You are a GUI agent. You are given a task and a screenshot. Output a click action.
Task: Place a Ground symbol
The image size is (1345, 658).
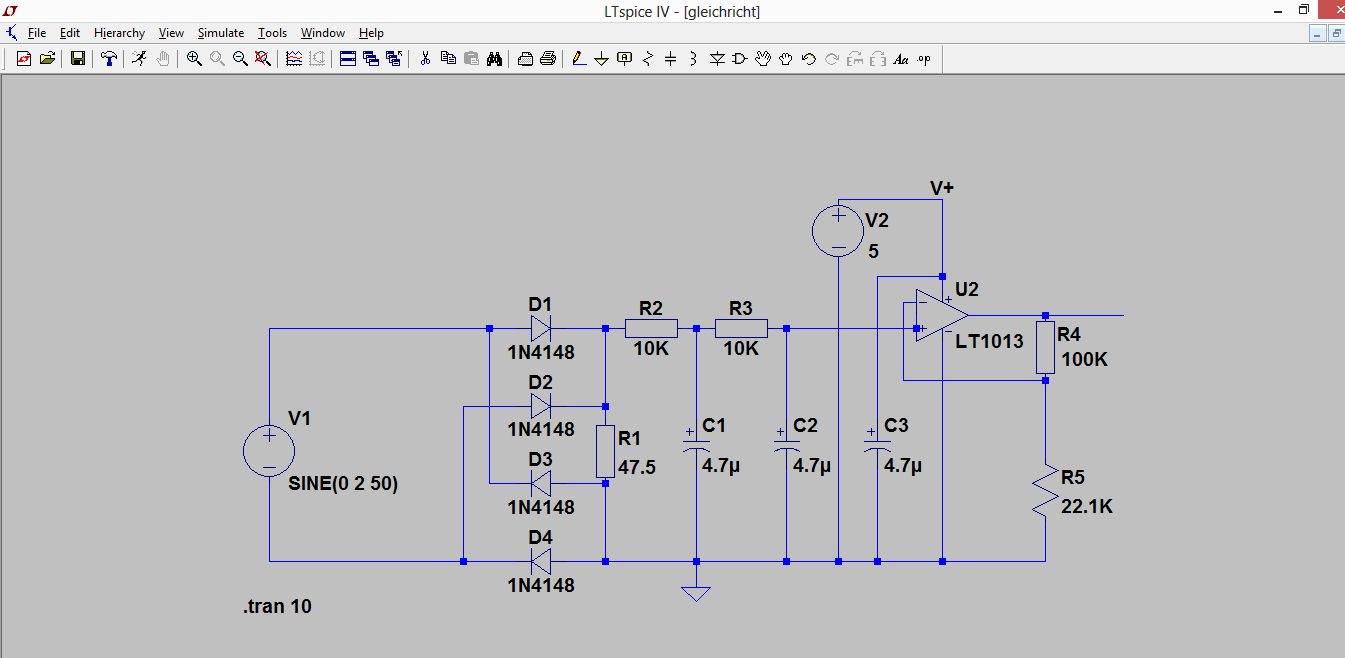(602, 59)
